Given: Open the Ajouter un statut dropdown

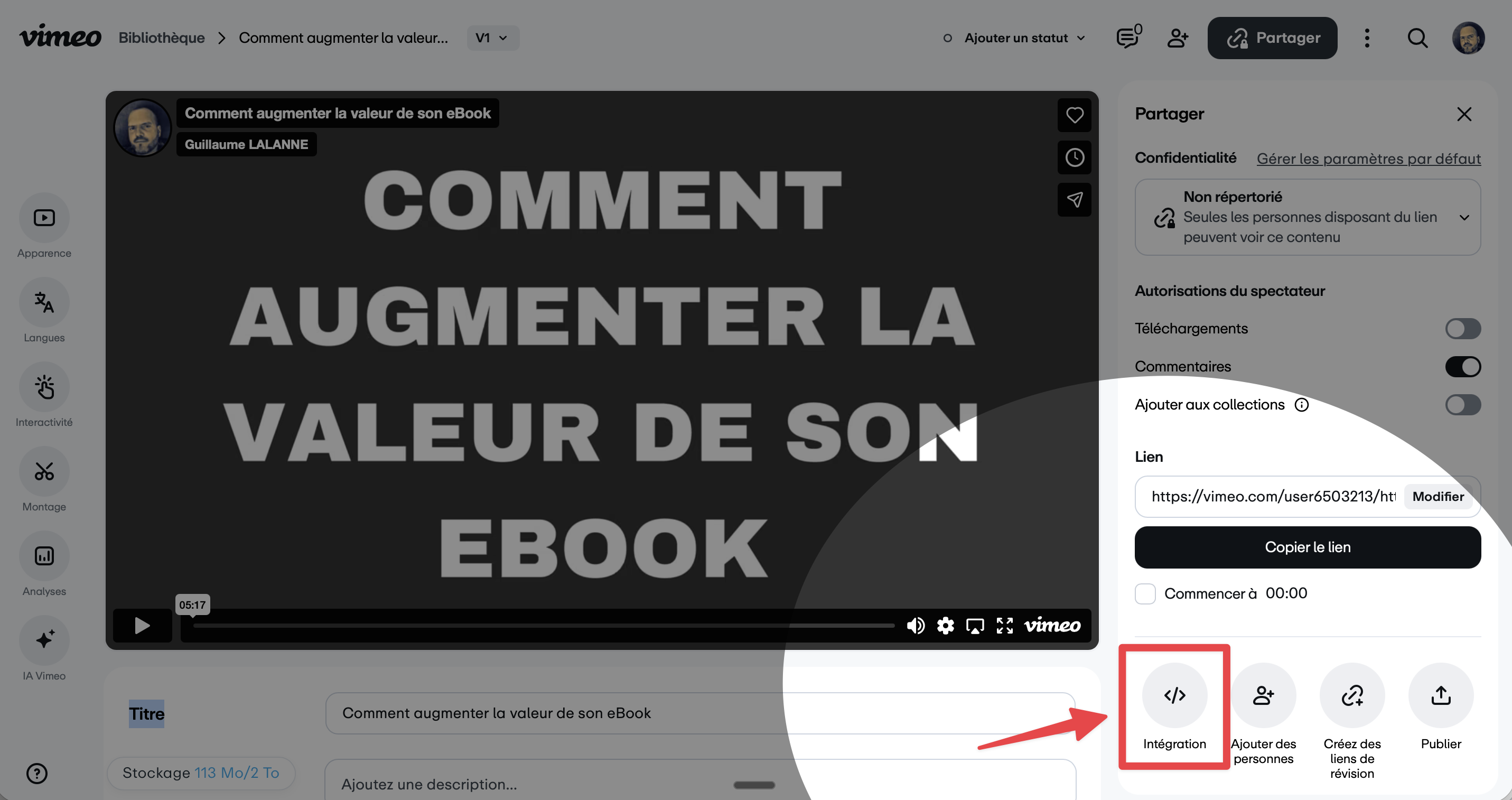Looking at the screenshot, I should 1015,38.
